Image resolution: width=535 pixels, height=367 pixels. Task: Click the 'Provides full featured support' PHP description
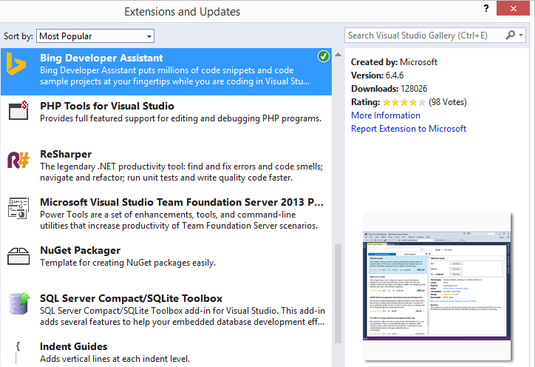tap(180, 118)
